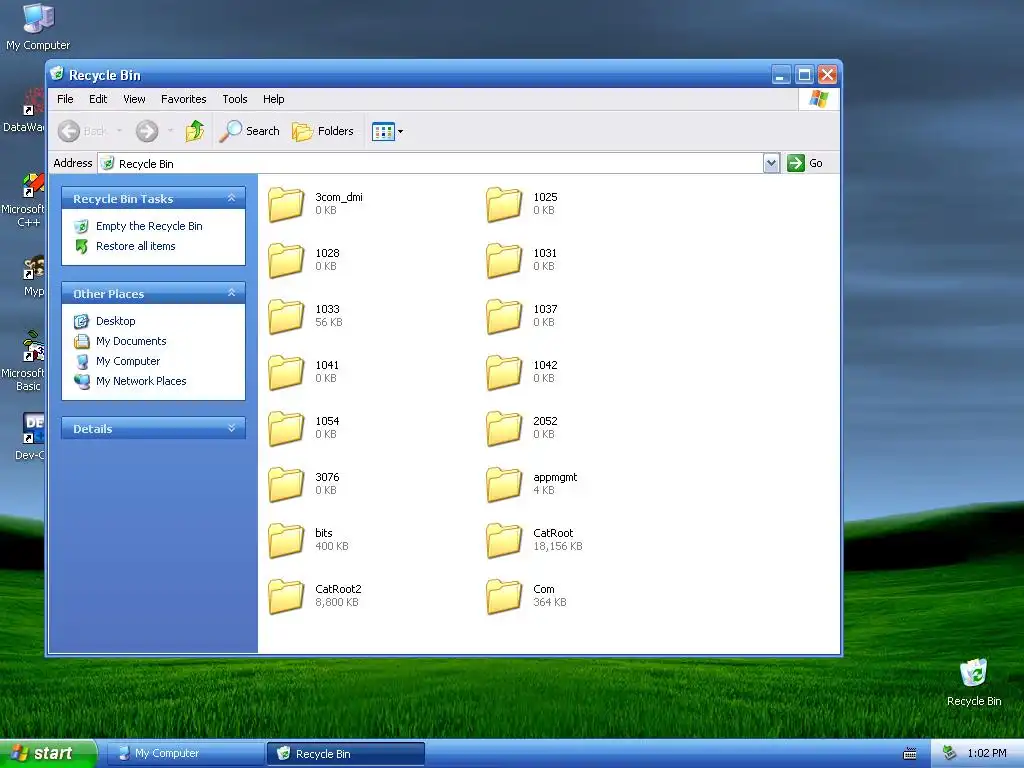
Task: Open the Back history dropdown arrow
Action: (119, 131)
